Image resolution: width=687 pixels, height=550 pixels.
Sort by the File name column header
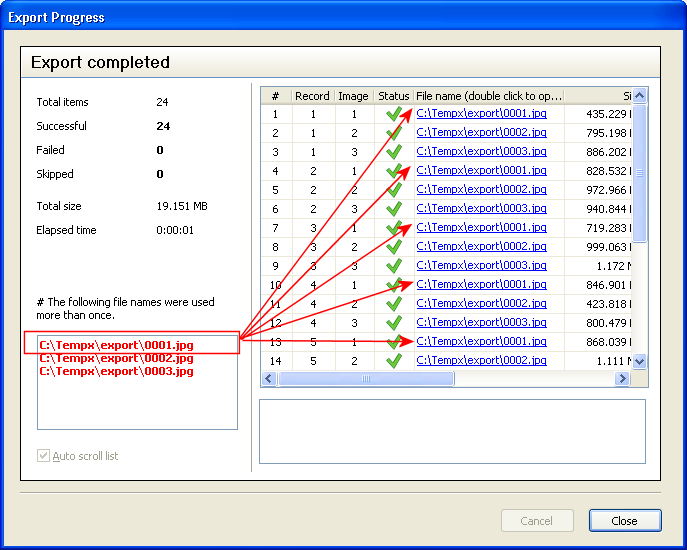489,96
